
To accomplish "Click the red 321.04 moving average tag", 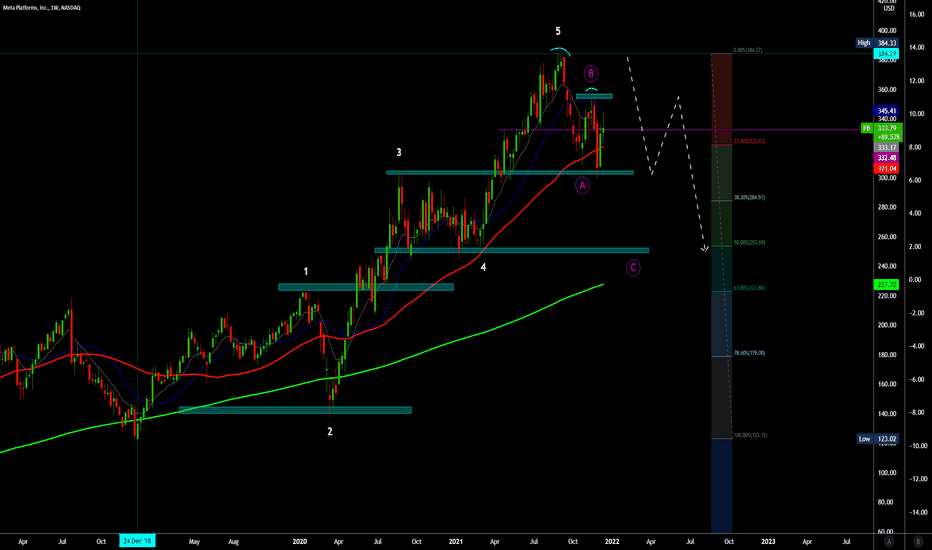I will point(886,169).
